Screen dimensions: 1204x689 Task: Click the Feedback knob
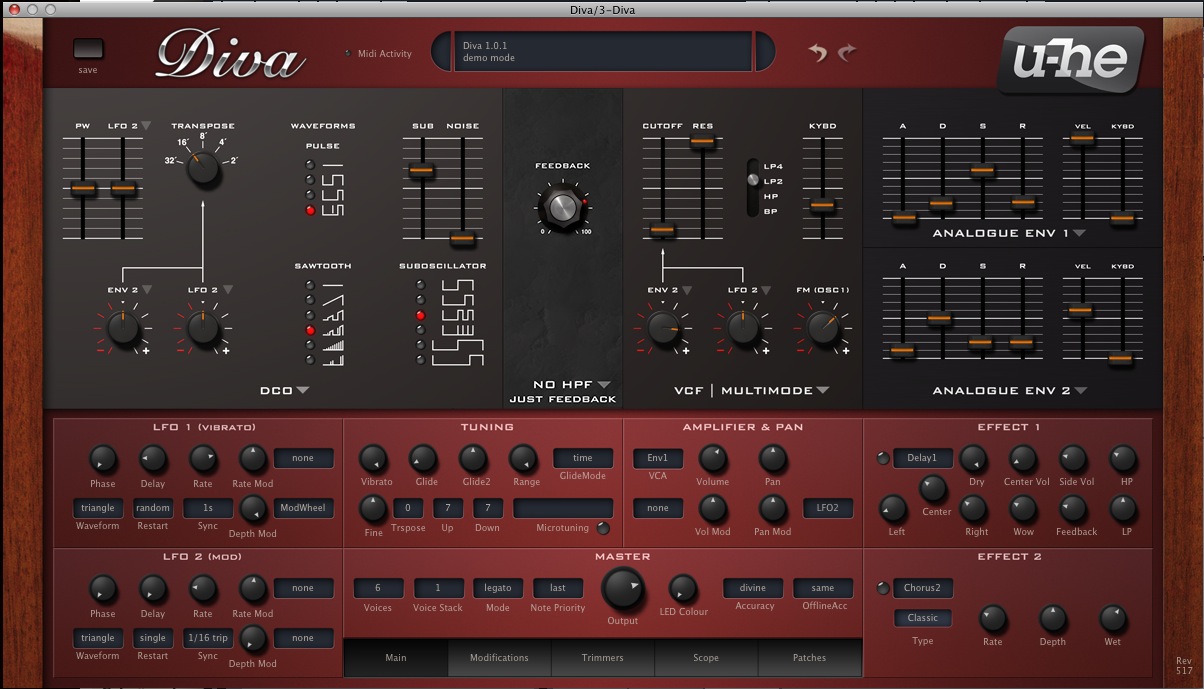[562, 207]
